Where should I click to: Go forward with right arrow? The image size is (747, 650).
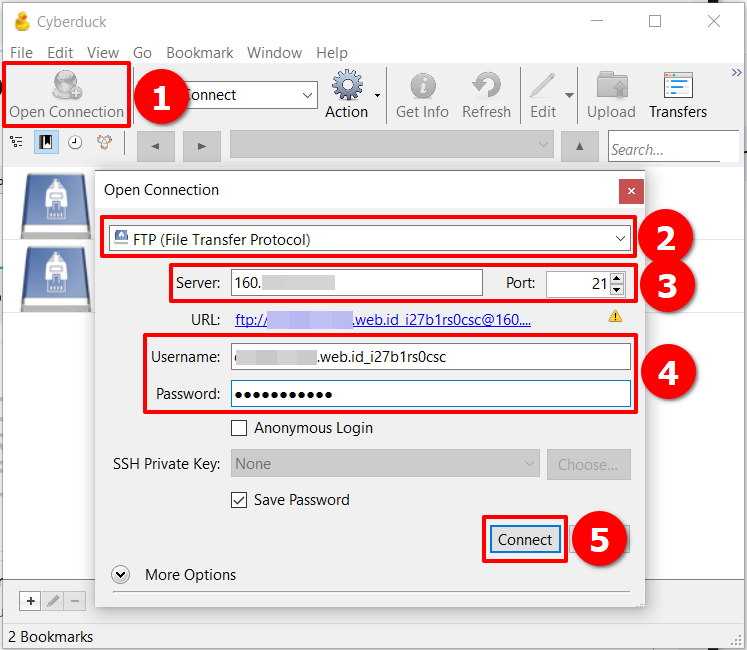tap(202, 146)
